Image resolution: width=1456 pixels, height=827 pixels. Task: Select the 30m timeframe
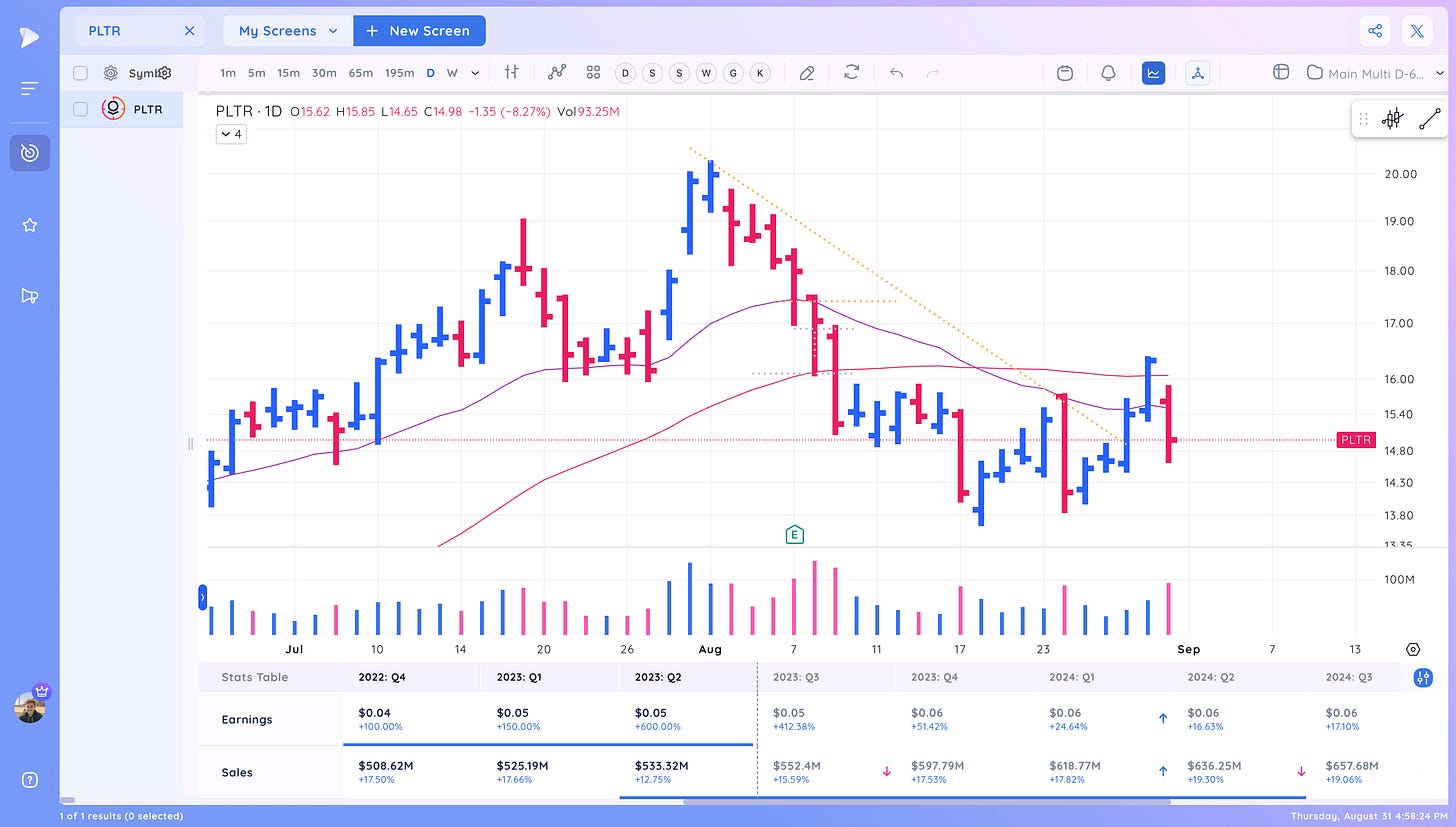click(x=324, y=73)
